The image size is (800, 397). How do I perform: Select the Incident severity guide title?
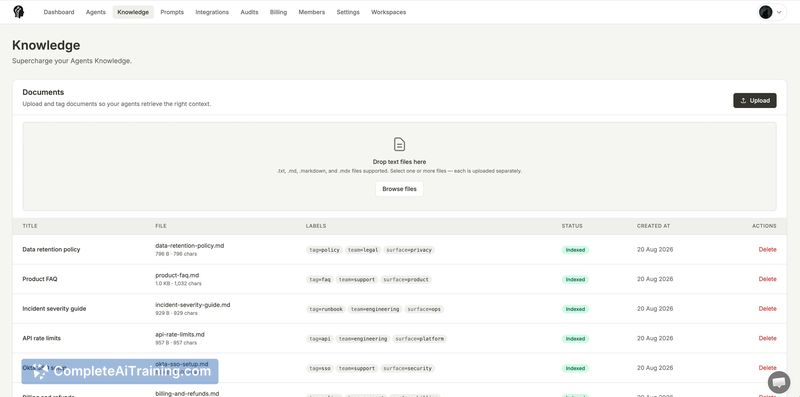point(54,309)
